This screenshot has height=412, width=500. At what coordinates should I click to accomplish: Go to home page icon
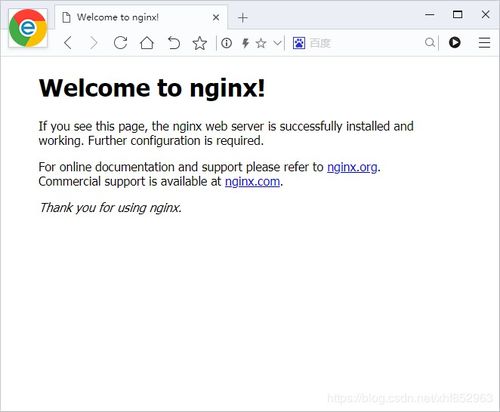147,43
